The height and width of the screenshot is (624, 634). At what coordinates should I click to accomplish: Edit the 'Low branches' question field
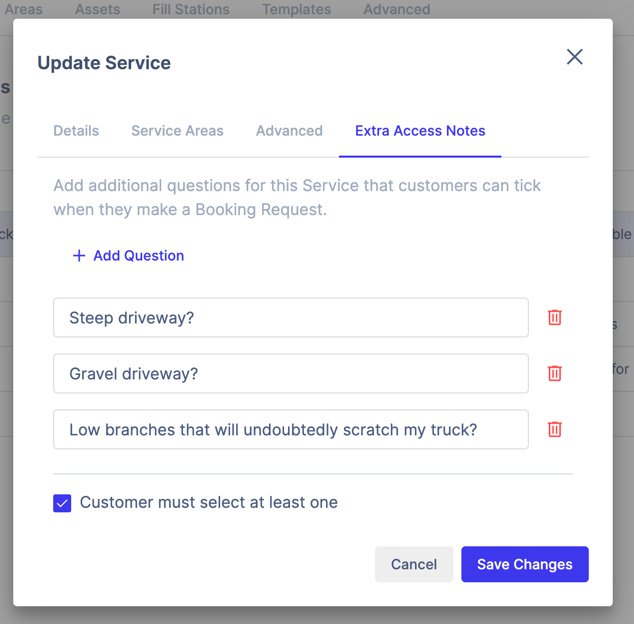click(290, 430)
